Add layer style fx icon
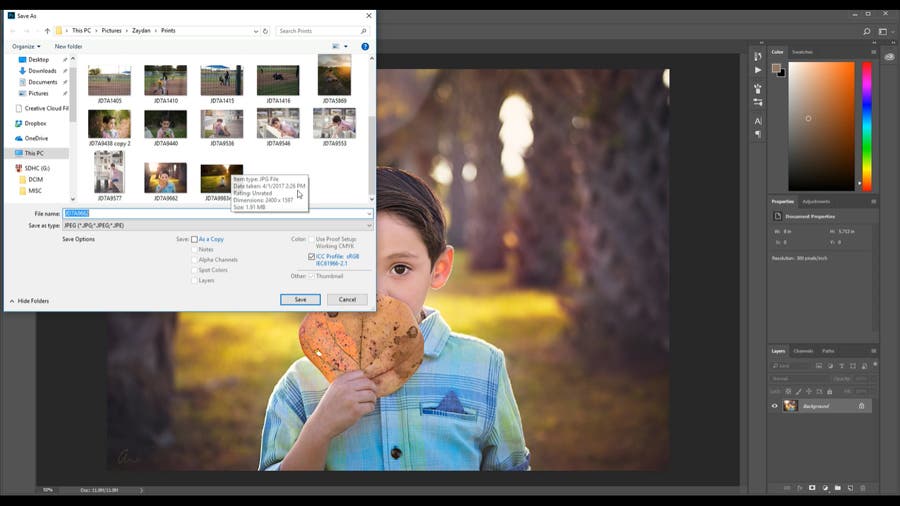This screenshot has height=506, width=900. [800, 488]
